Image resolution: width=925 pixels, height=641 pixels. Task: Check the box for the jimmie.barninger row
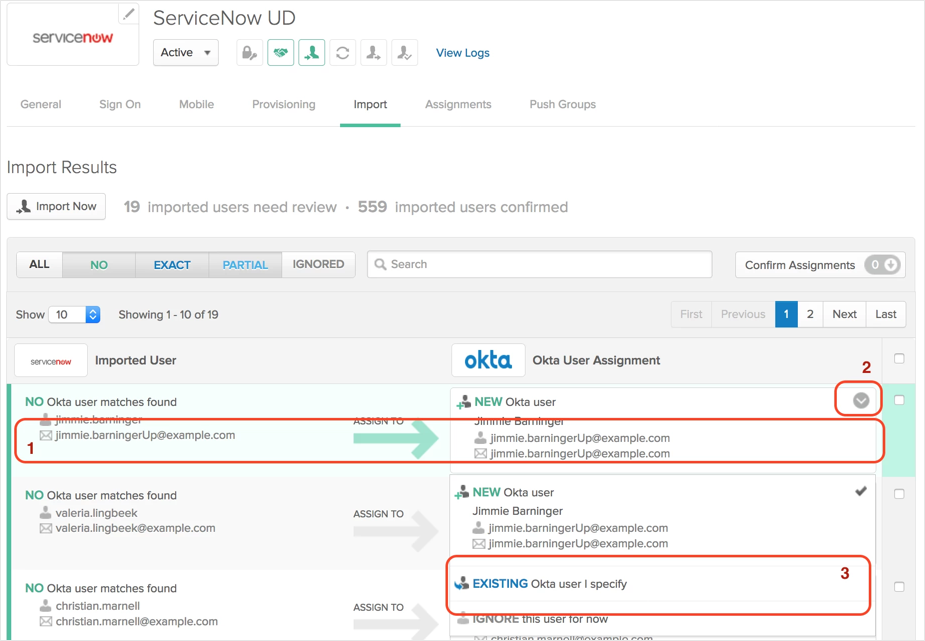[x=900, y=400]
